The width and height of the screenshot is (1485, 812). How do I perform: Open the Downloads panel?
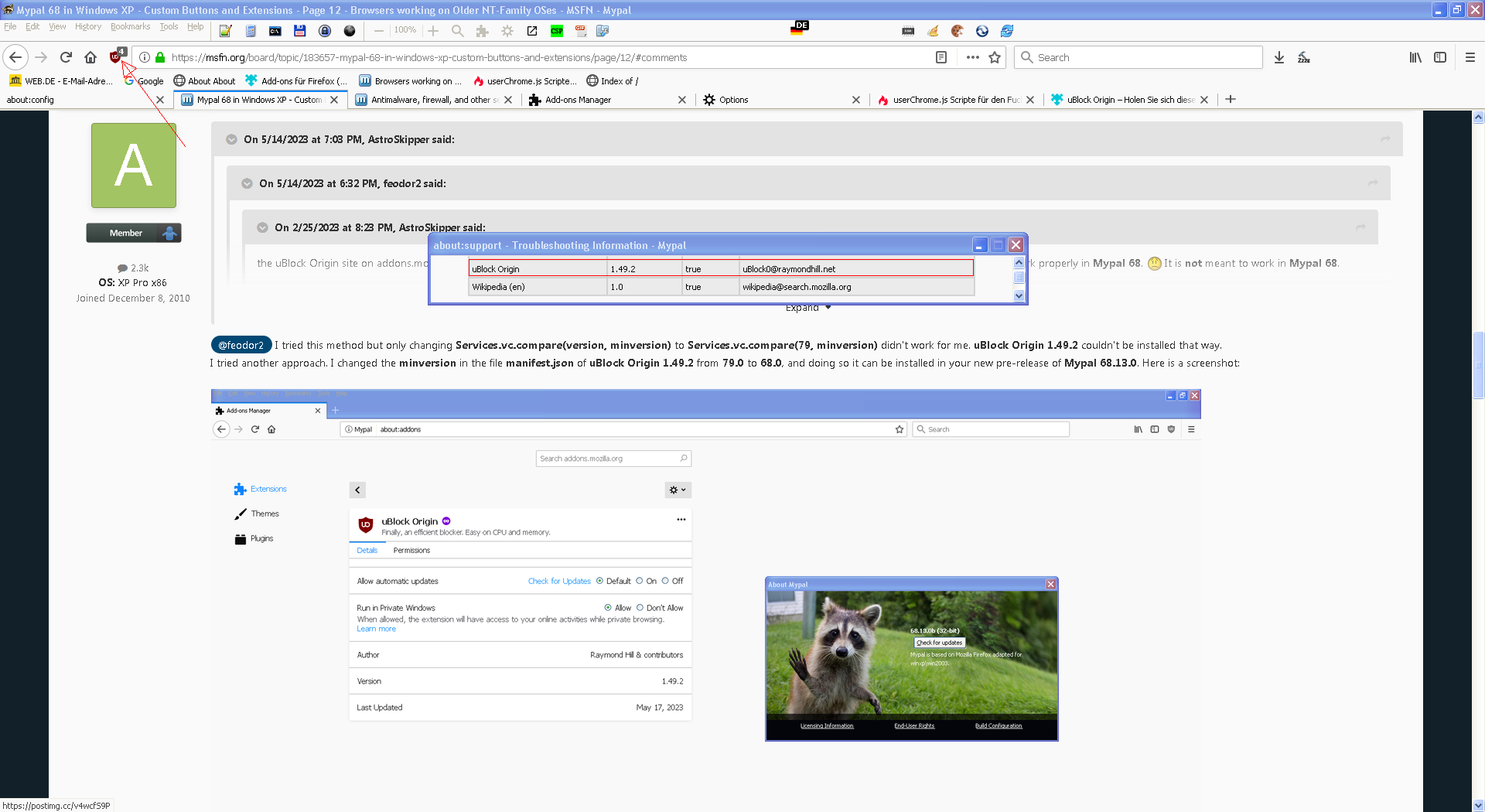(x=1279, y=57)
